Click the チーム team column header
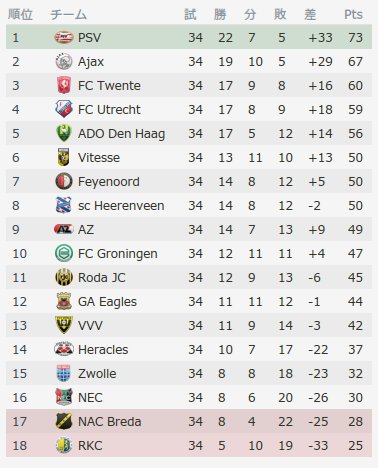Screen dimensions: 378x468 pos(69,14)
